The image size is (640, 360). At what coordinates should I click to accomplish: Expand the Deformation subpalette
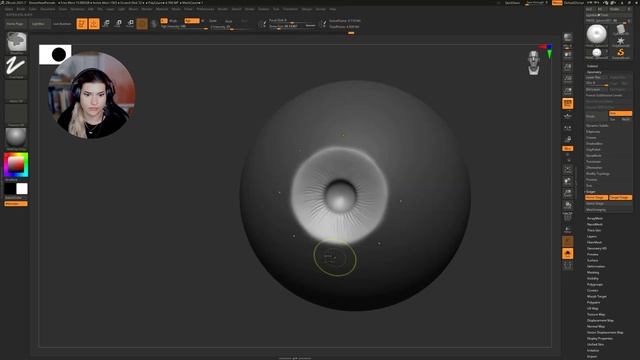click(x=596, y=267)
